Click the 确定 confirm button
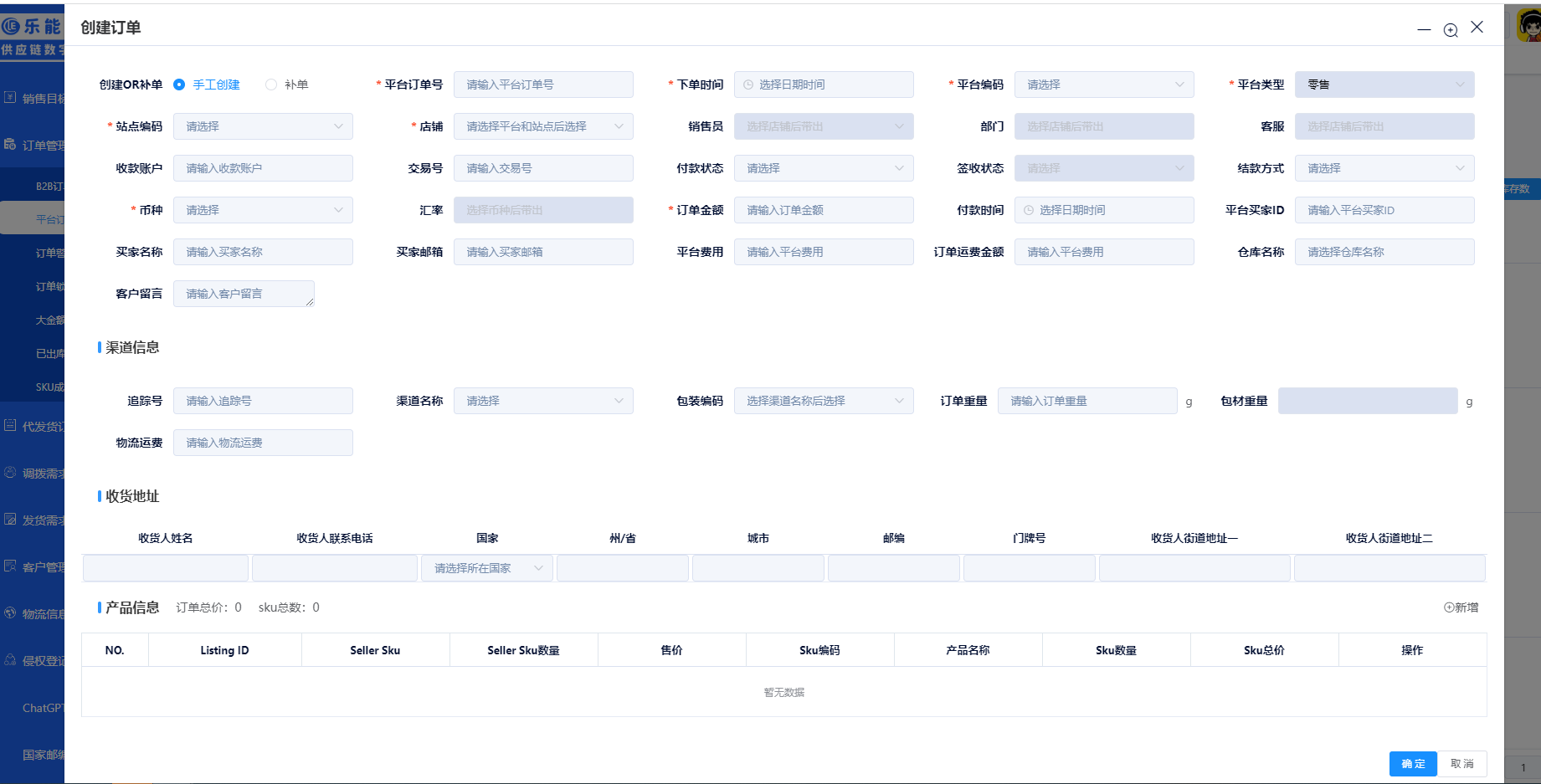 coord(1412,764)
